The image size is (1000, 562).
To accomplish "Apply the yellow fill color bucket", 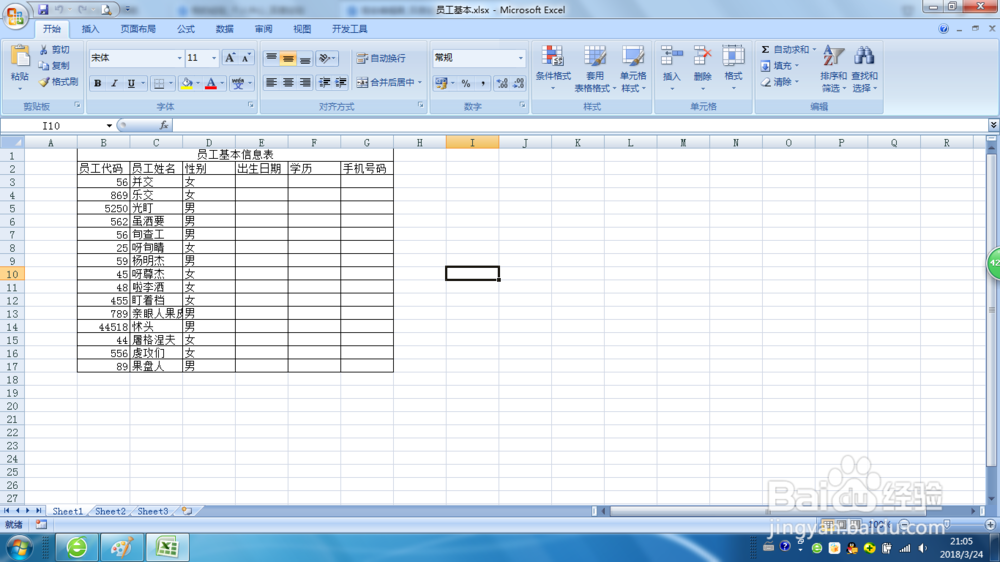I will [x=187, y=84].
